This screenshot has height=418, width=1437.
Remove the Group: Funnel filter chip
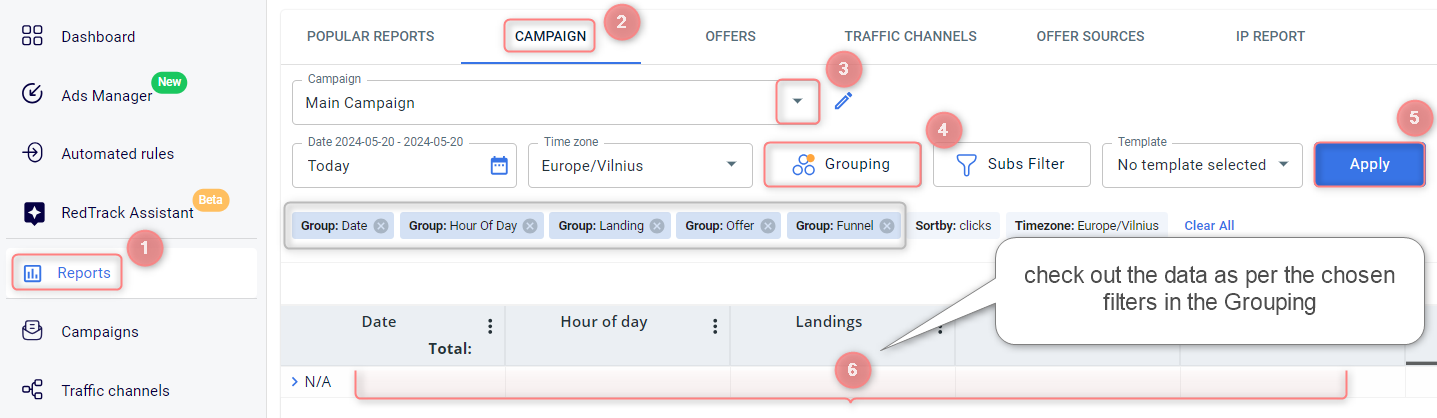click(x=886, y=226)
